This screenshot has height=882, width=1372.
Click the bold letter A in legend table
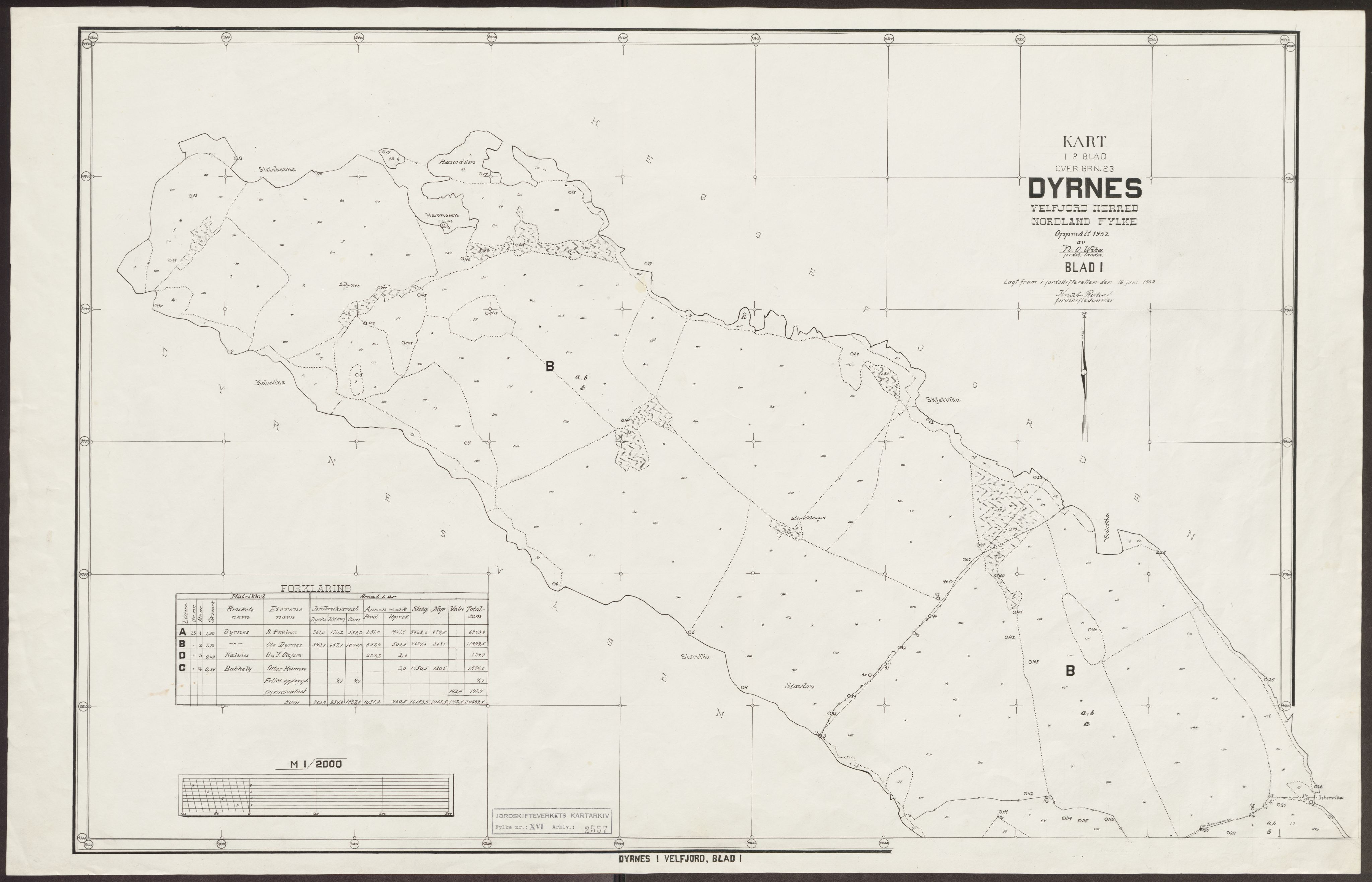coord(183,632)
